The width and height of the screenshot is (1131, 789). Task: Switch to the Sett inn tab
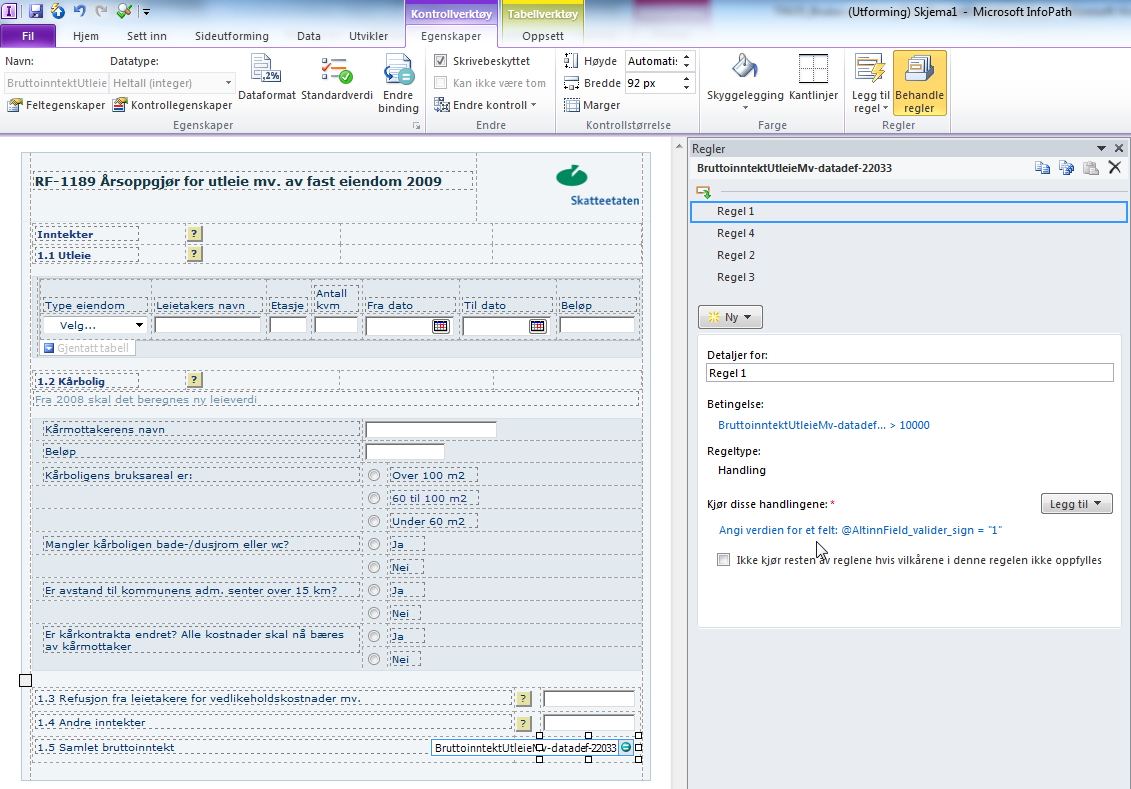[x=146, y=36]
